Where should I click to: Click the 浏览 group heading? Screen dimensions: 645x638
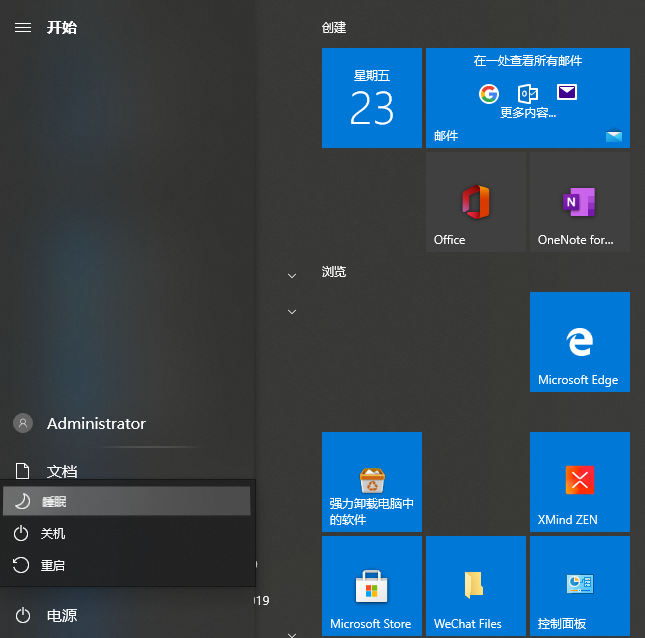point(334,271)
